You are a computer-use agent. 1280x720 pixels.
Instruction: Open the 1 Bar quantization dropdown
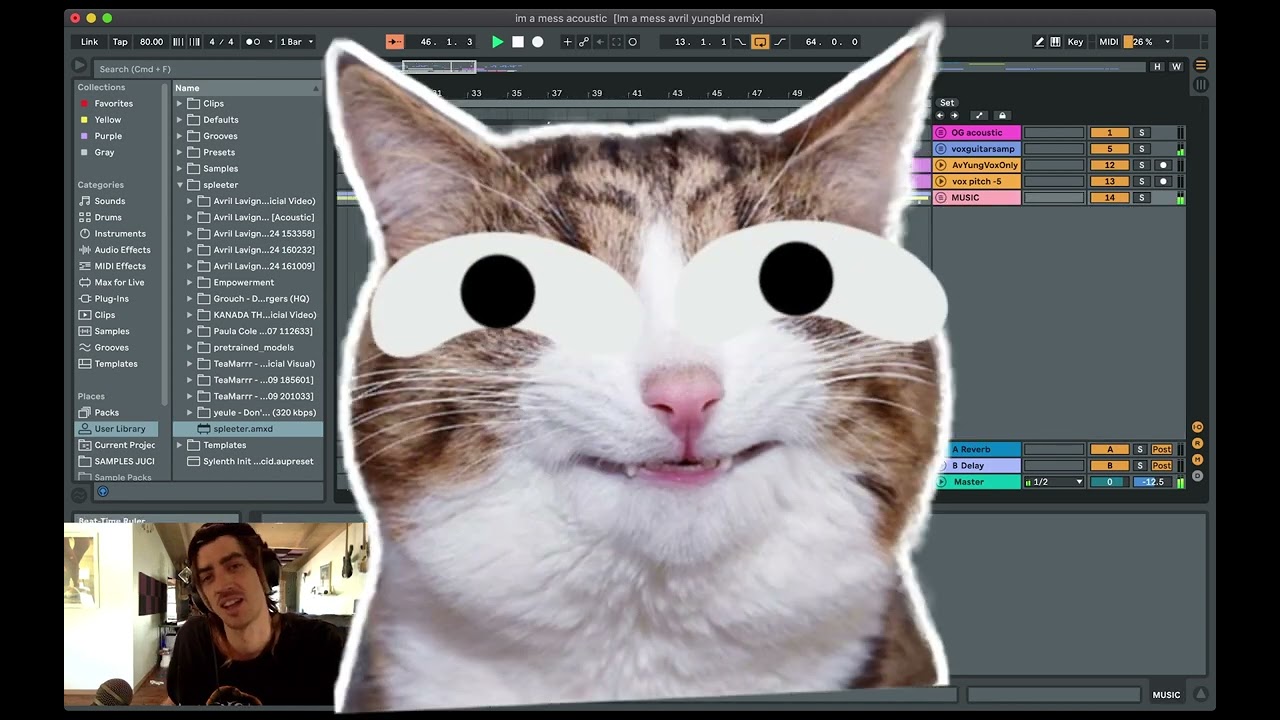pos(296,42)
